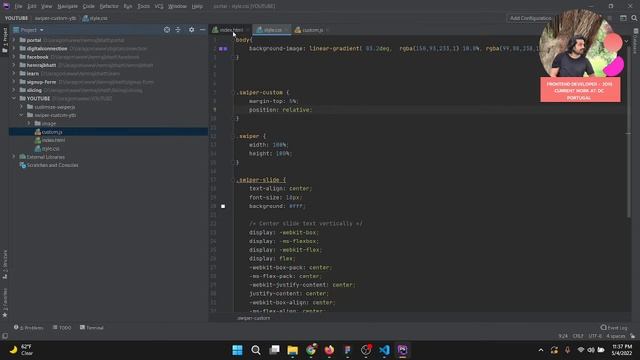
Task: Open the Favorites tool window side tab
Action: pyautogui.click(x=4, y=303)
